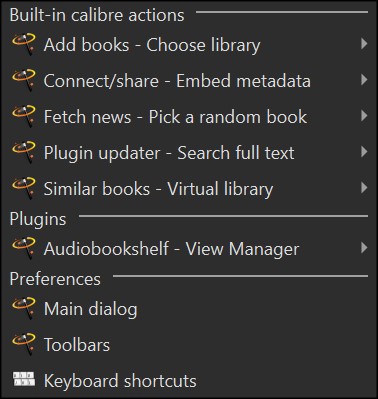
Task: Click the icon next to Toolbars
Action: 24,344
